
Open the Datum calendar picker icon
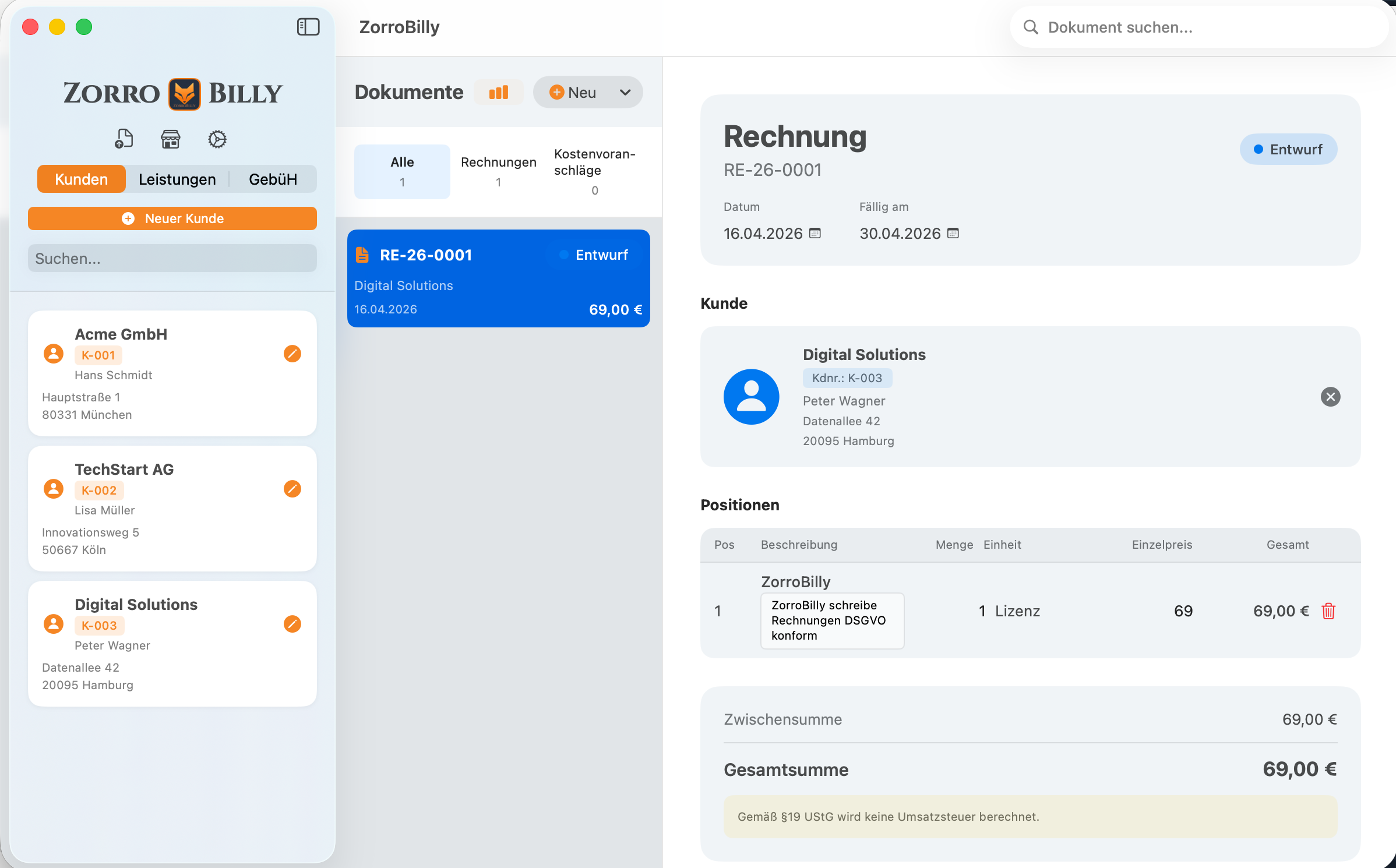(815, 234)
